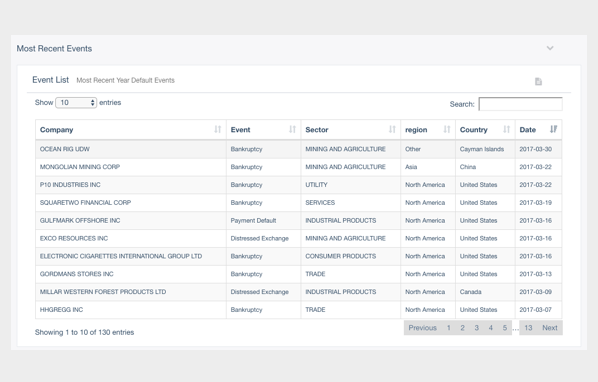
Task: Go to page 2 of results
Action: pos(462,327)
